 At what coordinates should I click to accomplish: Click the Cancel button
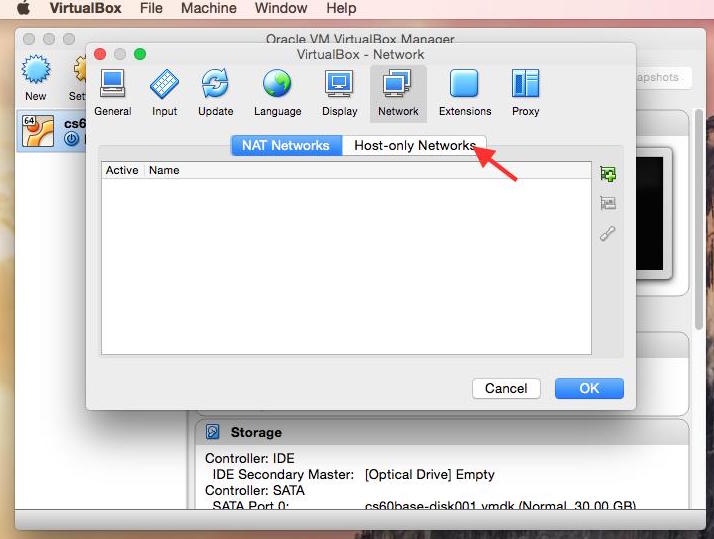tap(506, 388)
